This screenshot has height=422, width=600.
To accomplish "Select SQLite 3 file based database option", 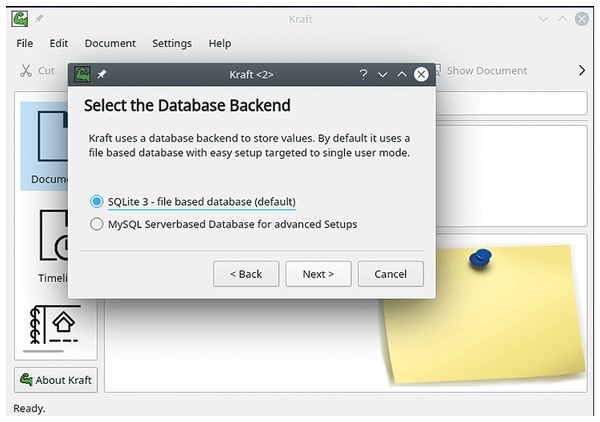I will (192, 201).
